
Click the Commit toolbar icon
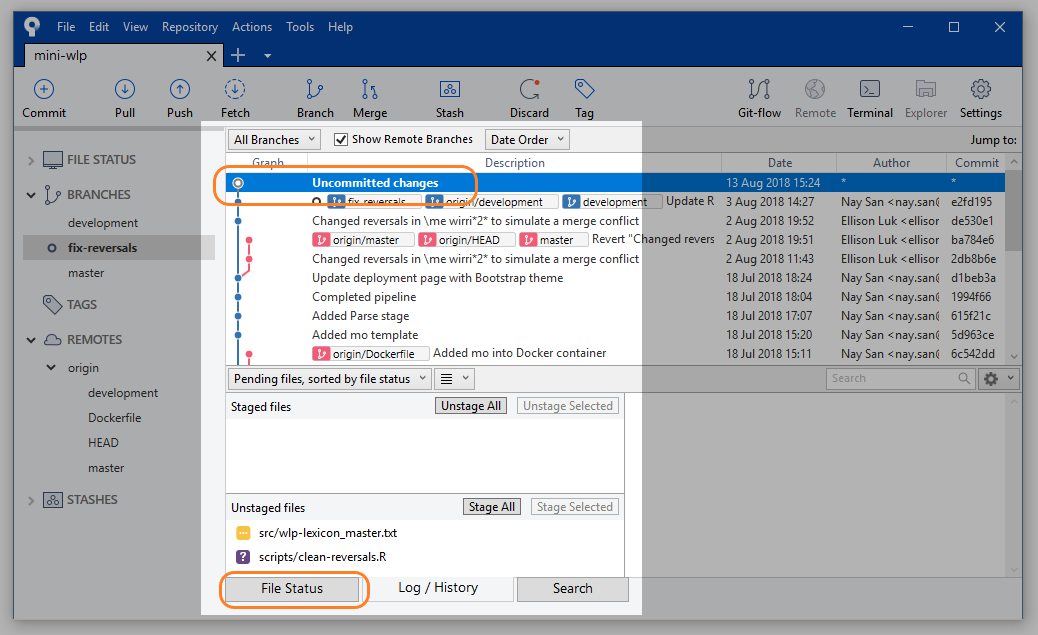pos(43,97)
